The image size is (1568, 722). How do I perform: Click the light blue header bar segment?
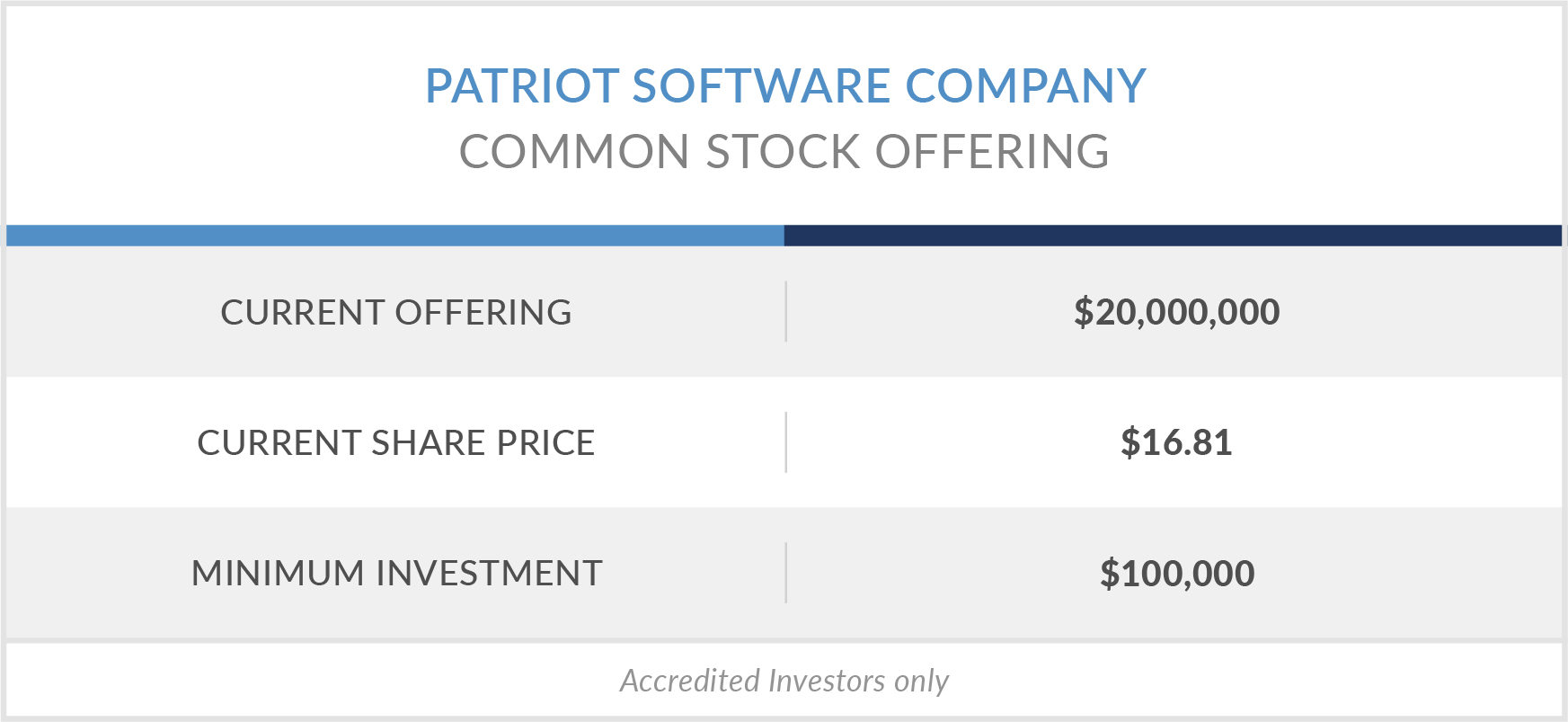point(395,236)
